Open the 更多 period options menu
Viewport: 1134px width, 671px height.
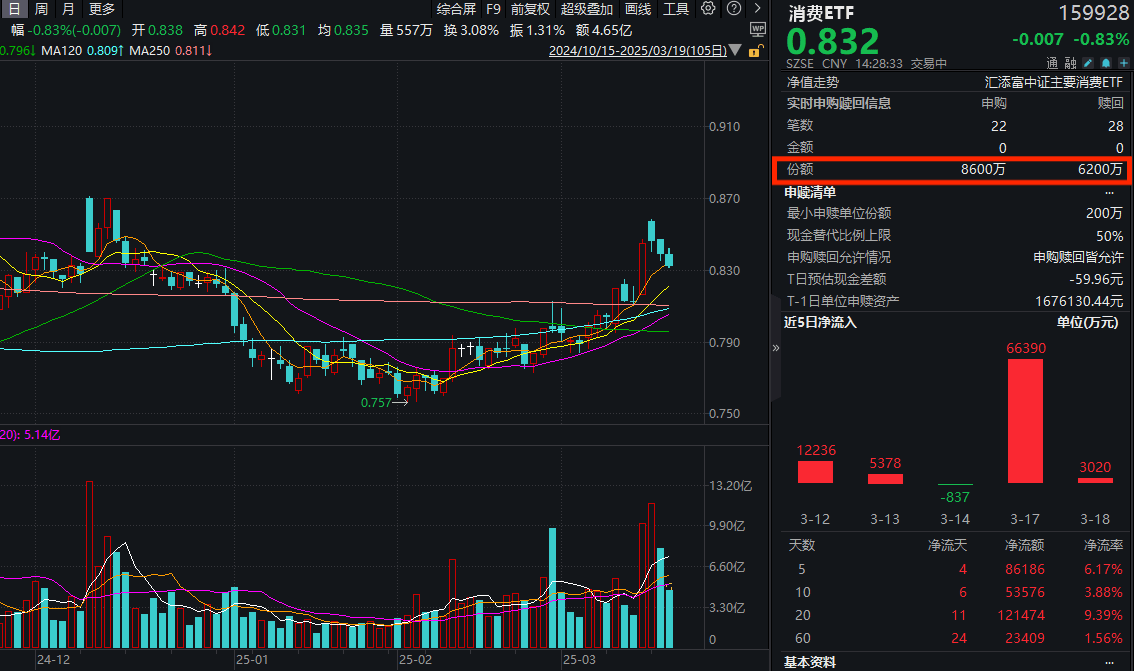click(x=102, y=8)
